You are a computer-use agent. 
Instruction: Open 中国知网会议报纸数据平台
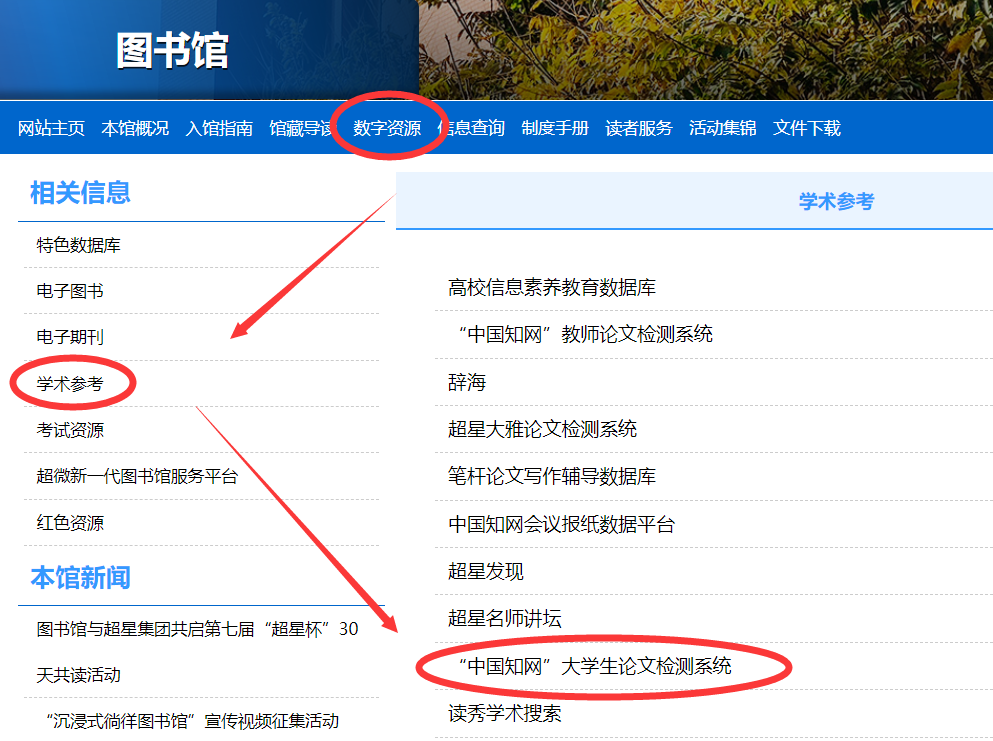pyautogui.click(x=561, y=524)
